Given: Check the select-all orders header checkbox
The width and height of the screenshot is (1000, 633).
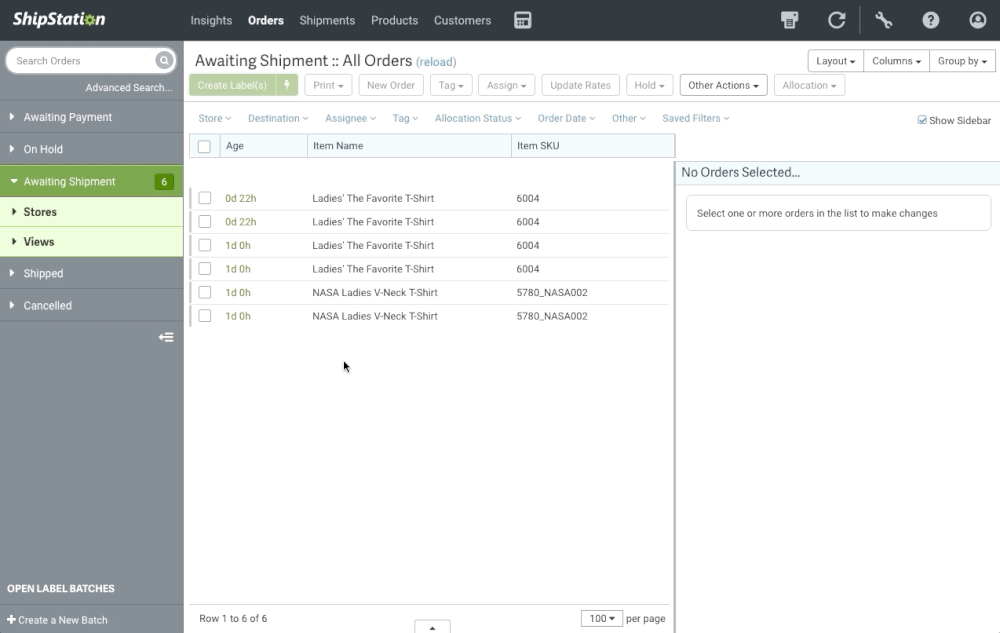Looking at the screenshot, I should [x=204, y=146].
